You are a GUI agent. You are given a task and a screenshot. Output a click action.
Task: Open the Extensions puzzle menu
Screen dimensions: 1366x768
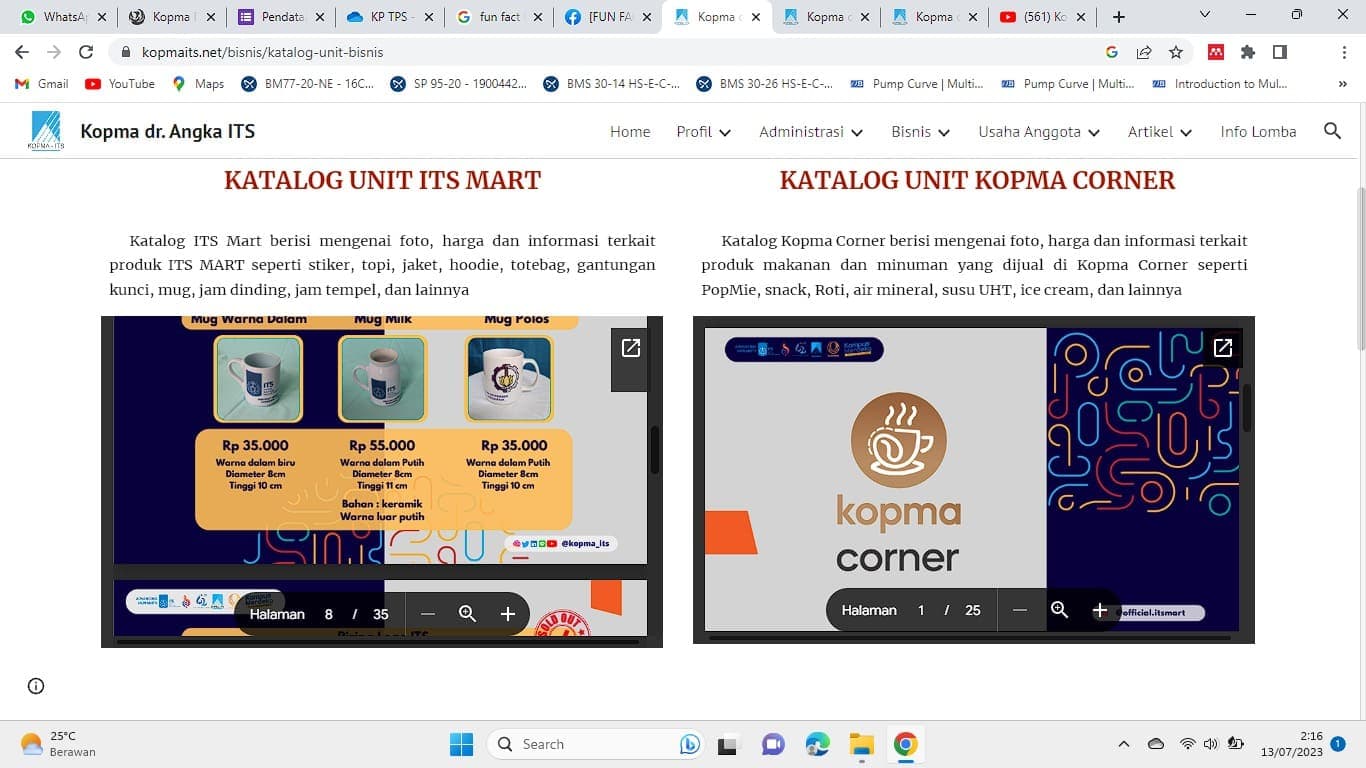(1248, 52)
